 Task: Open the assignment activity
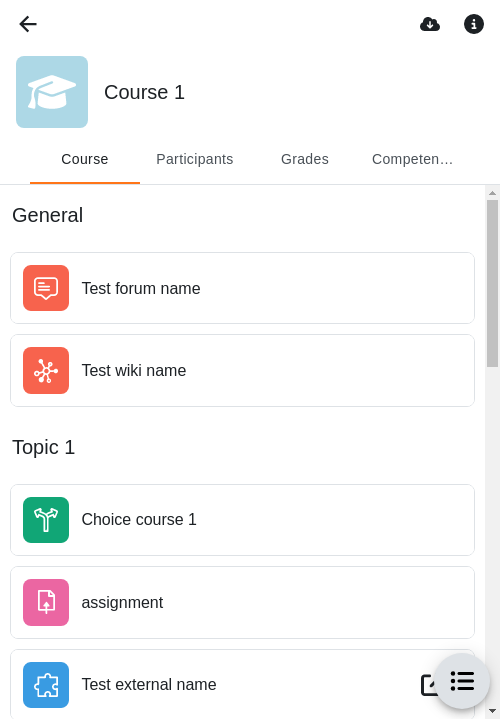(x=242, y=602)
